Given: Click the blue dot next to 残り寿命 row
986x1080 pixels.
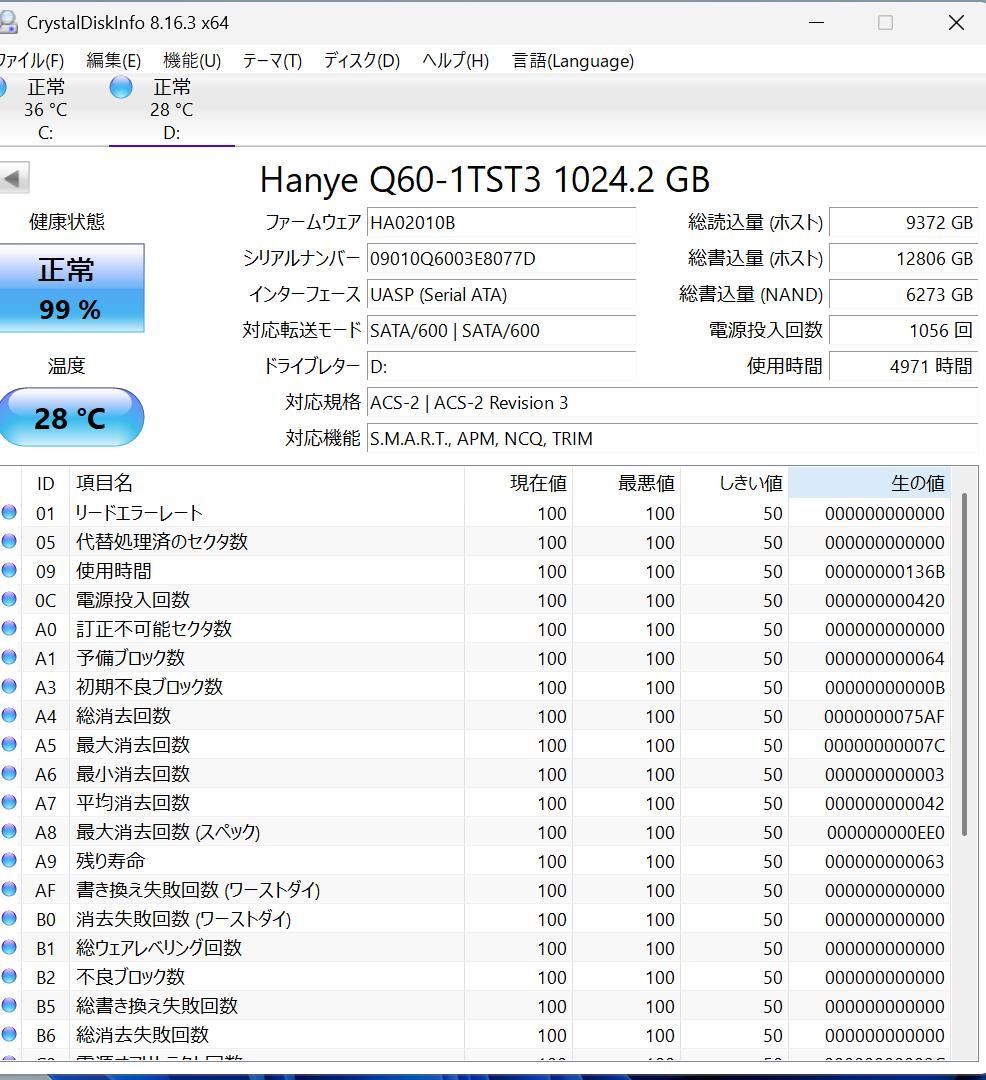Looking at the screenshot, I should point(10,861).
